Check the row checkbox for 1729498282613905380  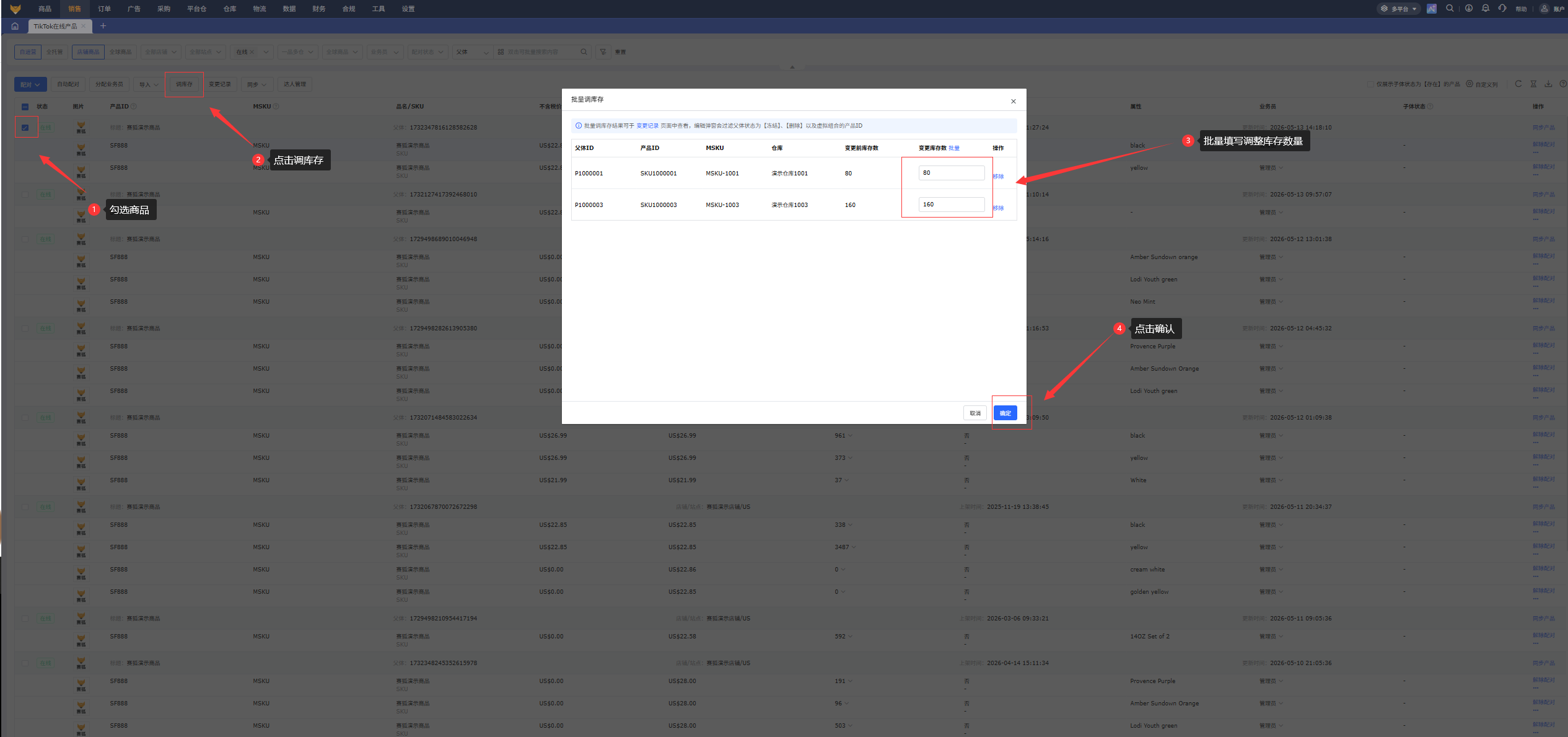pyautogui.click(x=25, y=329)
